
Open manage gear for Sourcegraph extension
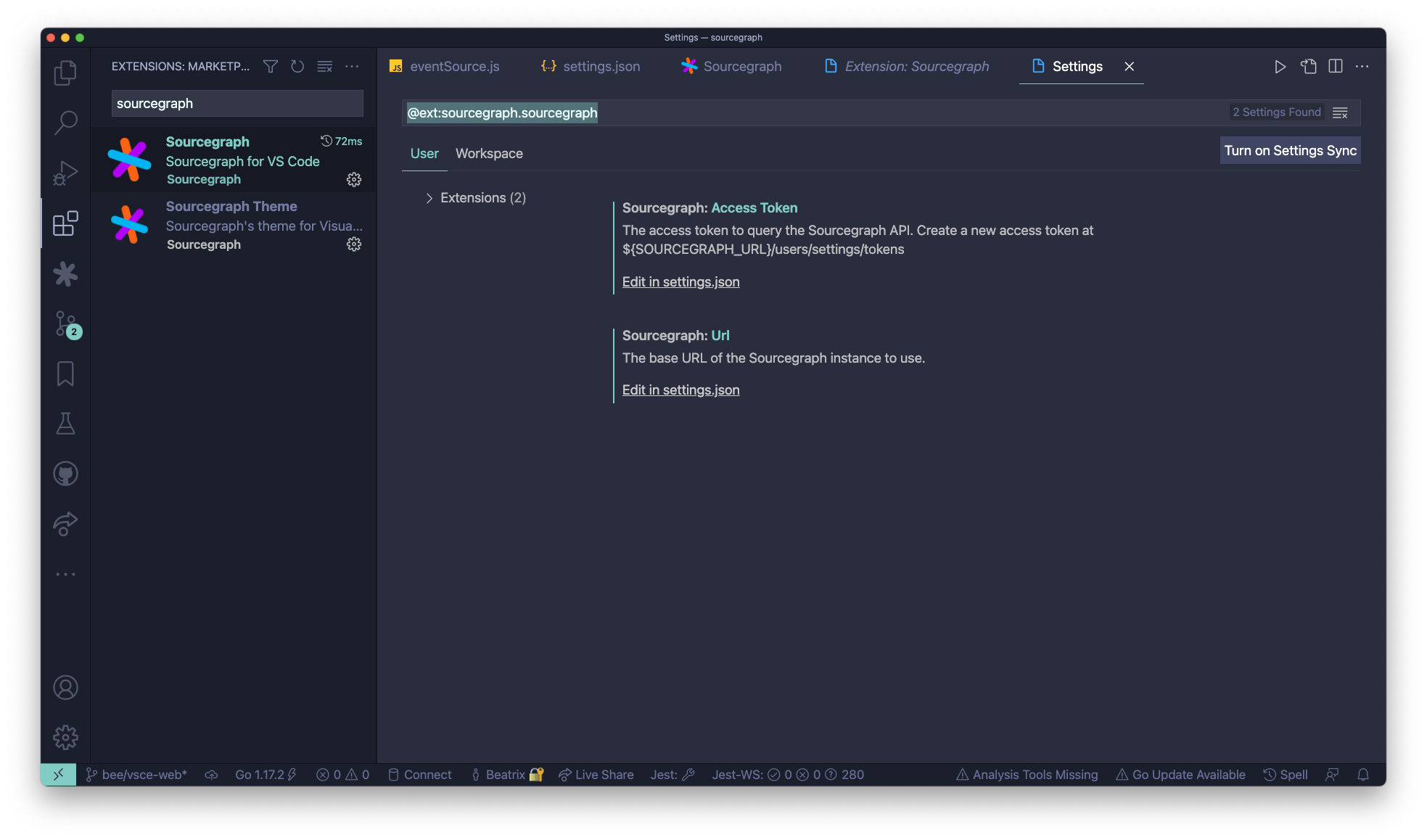tap(354, 180)
